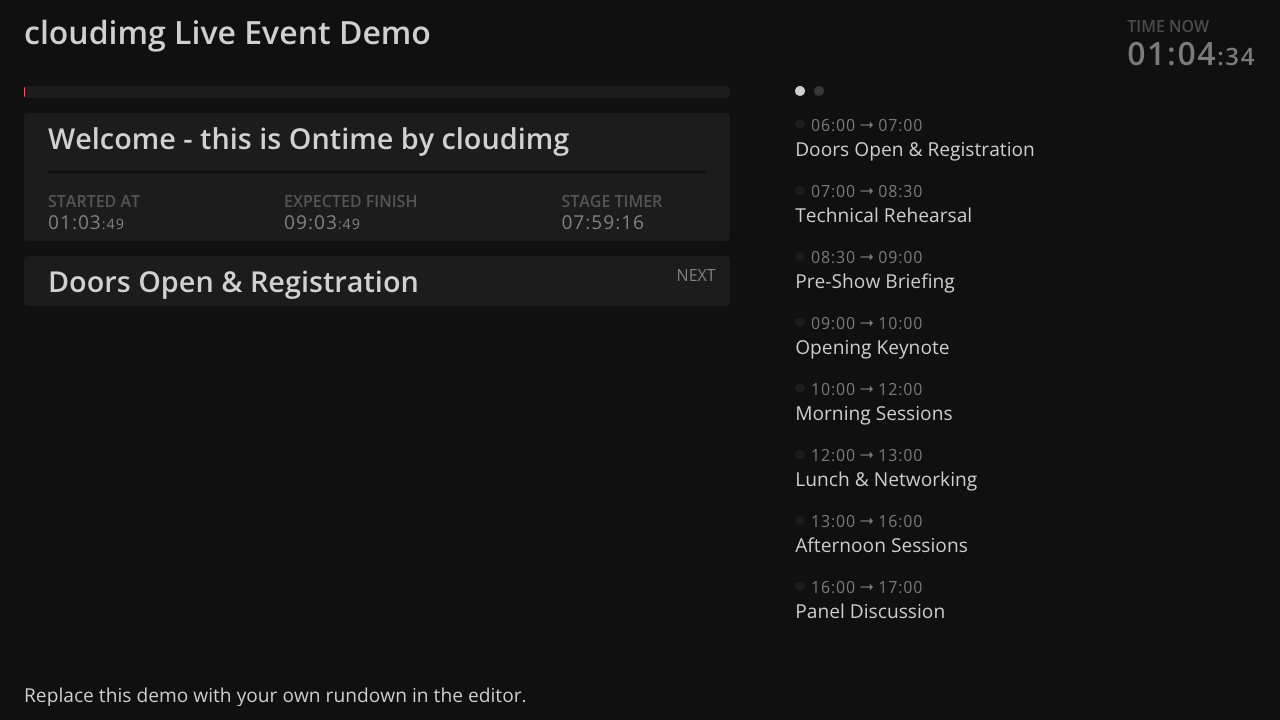Screen dimensions: 1280x720
Task: Select the "Morning Sessions" schedule entry
Action: click(x=874, y=414)
